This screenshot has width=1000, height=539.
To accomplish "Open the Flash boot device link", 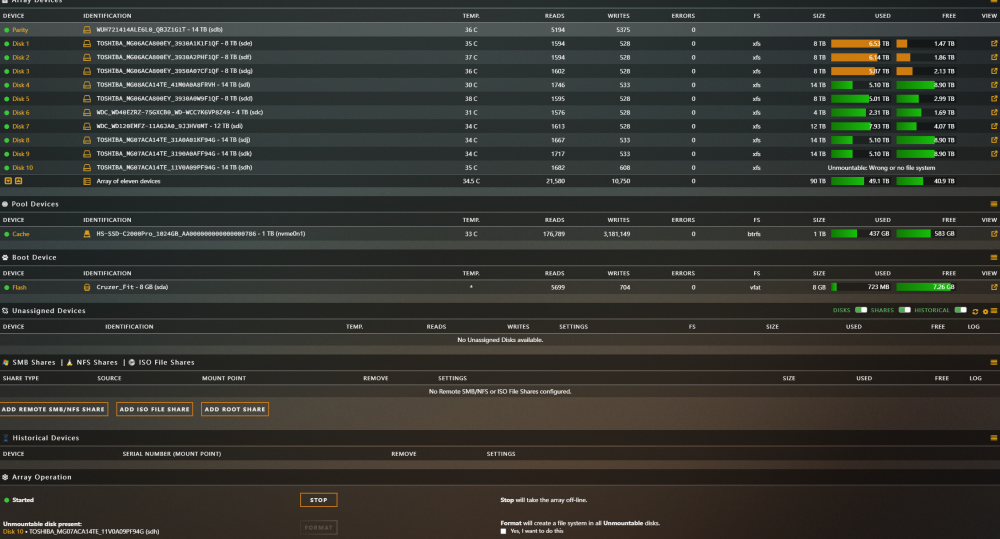I will pyautogui.click(x=19, y=288).
